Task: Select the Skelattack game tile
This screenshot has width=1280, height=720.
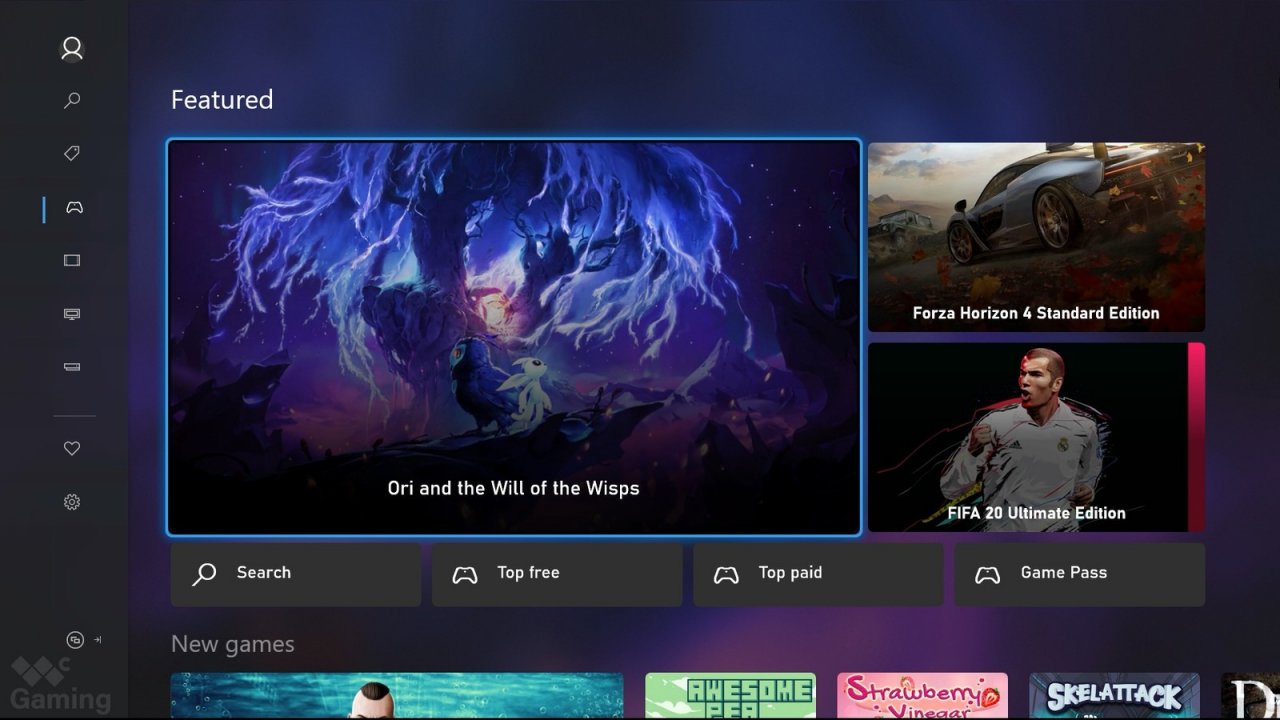Action: tap(1114, 696)
